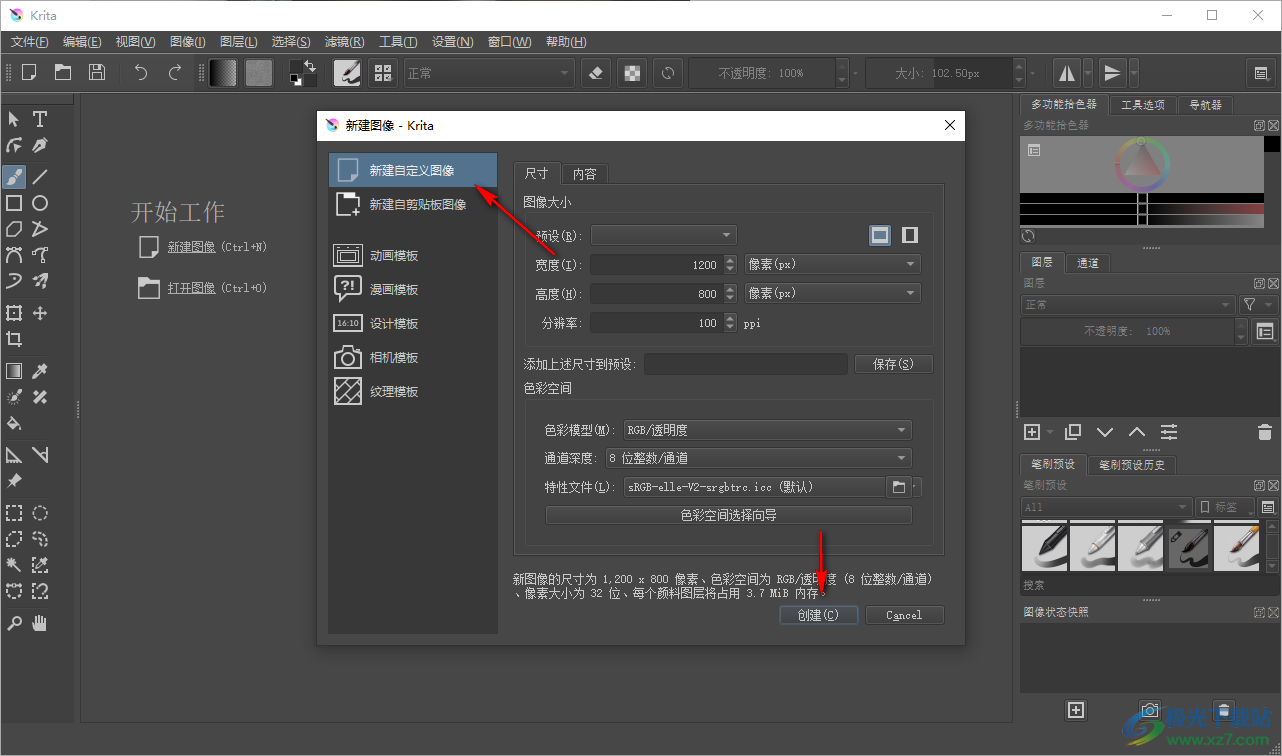The height and width of the screenshot is (756, 1282).
Task: Click the Open file toolbar icon
Action: (x=63, y=72)
